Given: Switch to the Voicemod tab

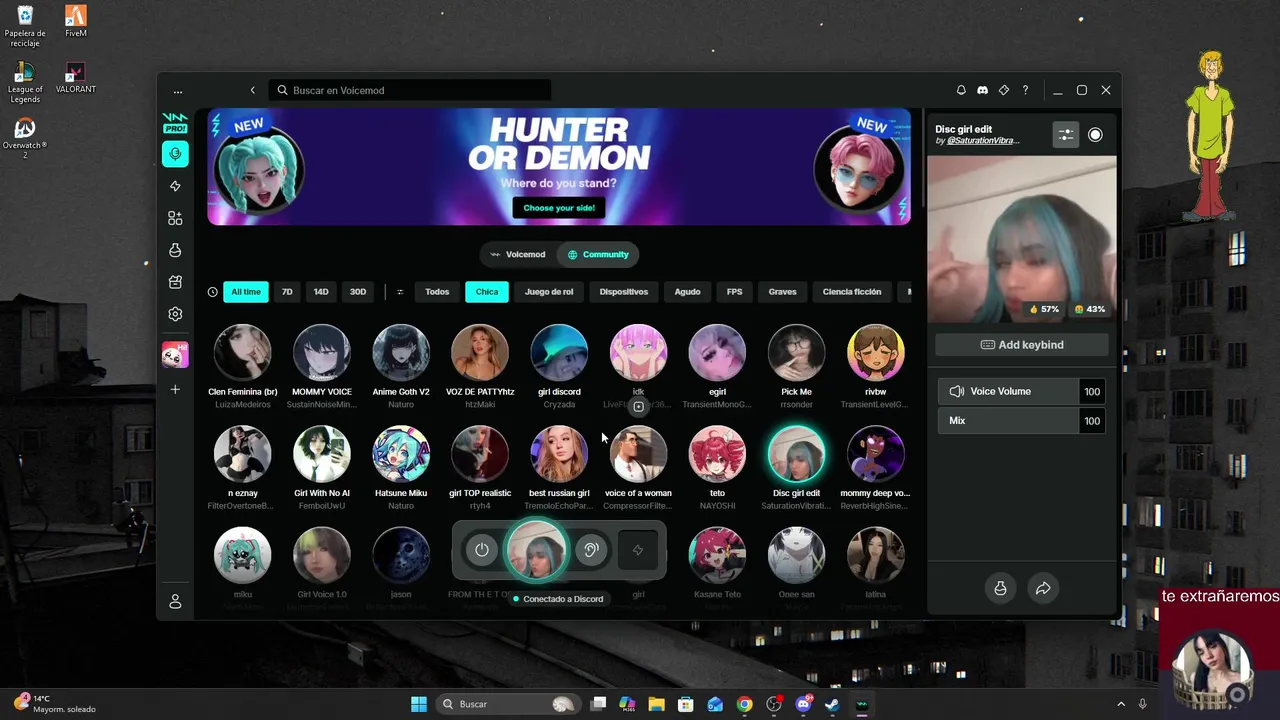Looking at the screenshot, I should click(518, 254).
